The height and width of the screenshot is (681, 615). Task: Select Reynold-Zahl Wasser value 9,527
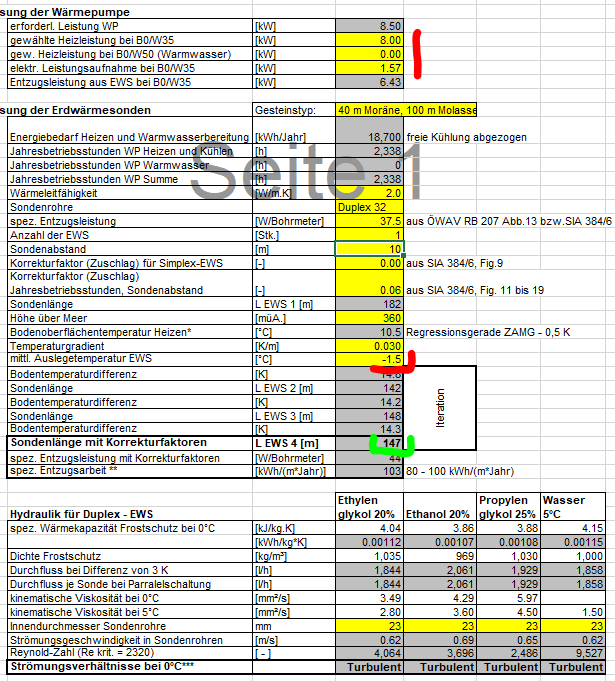point(573,653)
